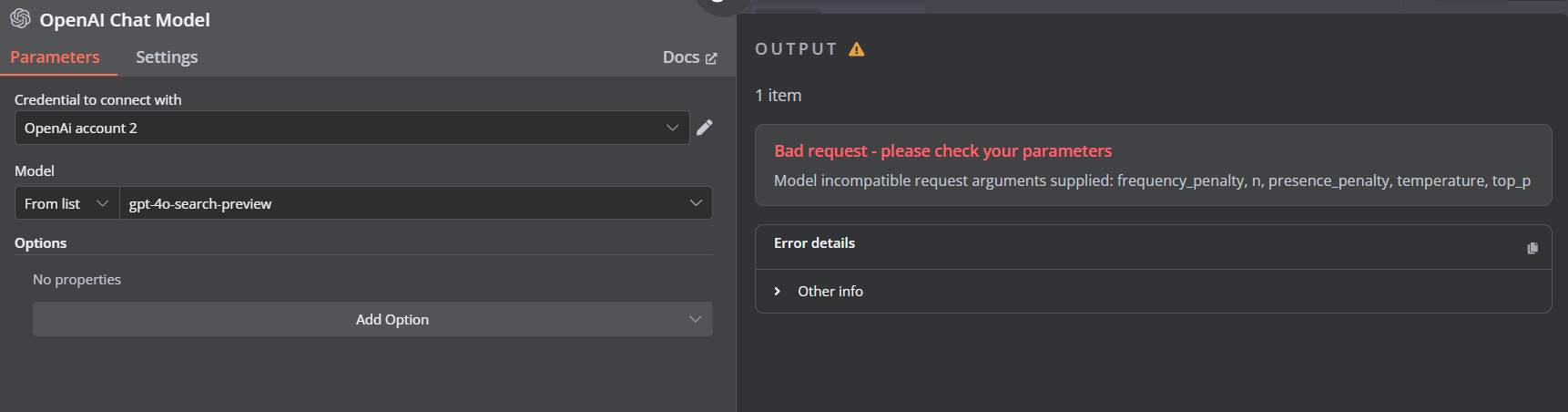This screenshot has width=1568, height=412.
Task: Click the model field chevron arrow
Action: click(696, 203)
